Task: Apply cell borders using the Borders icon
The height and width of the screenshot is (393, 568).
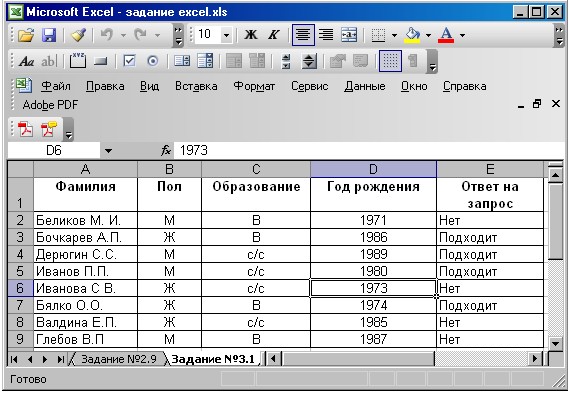Action: click(x=378, y=35)
